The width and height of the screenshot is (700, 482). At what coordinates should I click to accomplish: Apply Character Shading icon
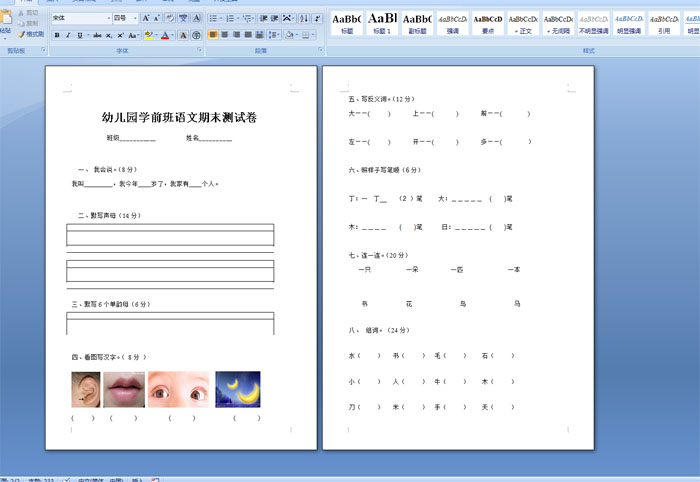click(183, 35)
